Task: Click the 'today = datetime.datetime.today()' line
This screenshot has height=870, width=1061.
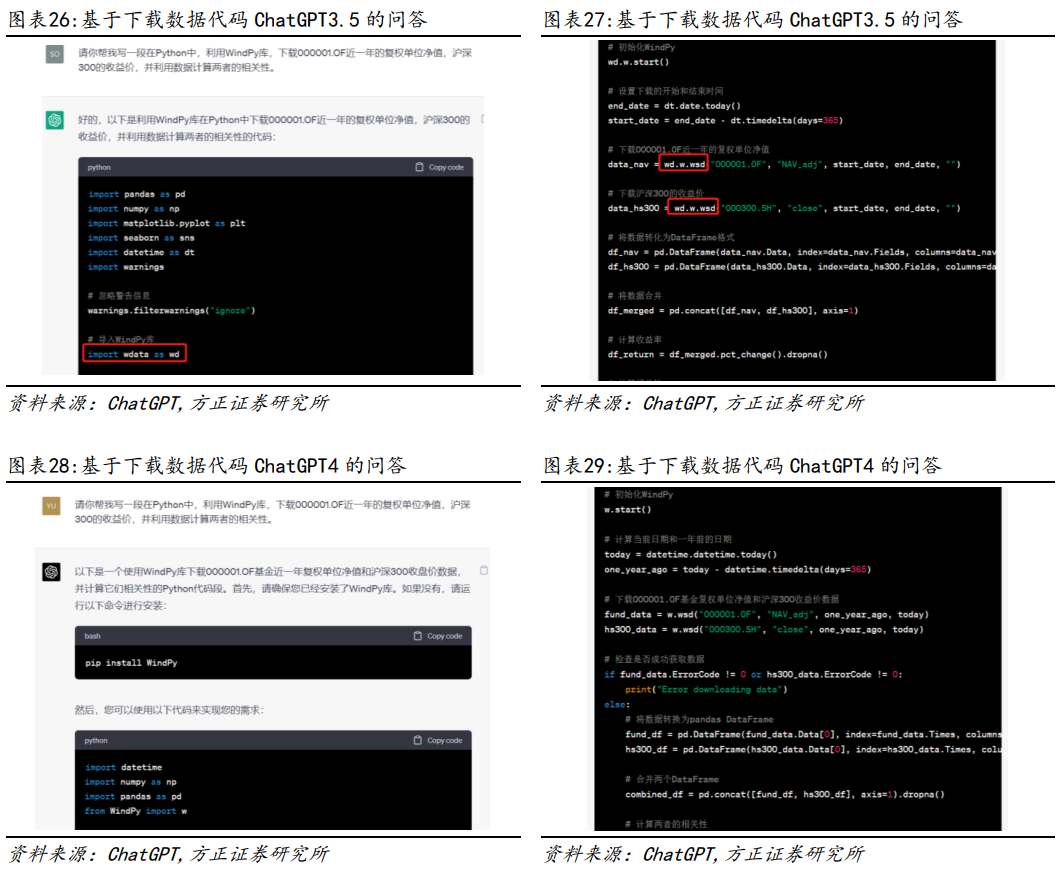Action: (x=690, y=555)
